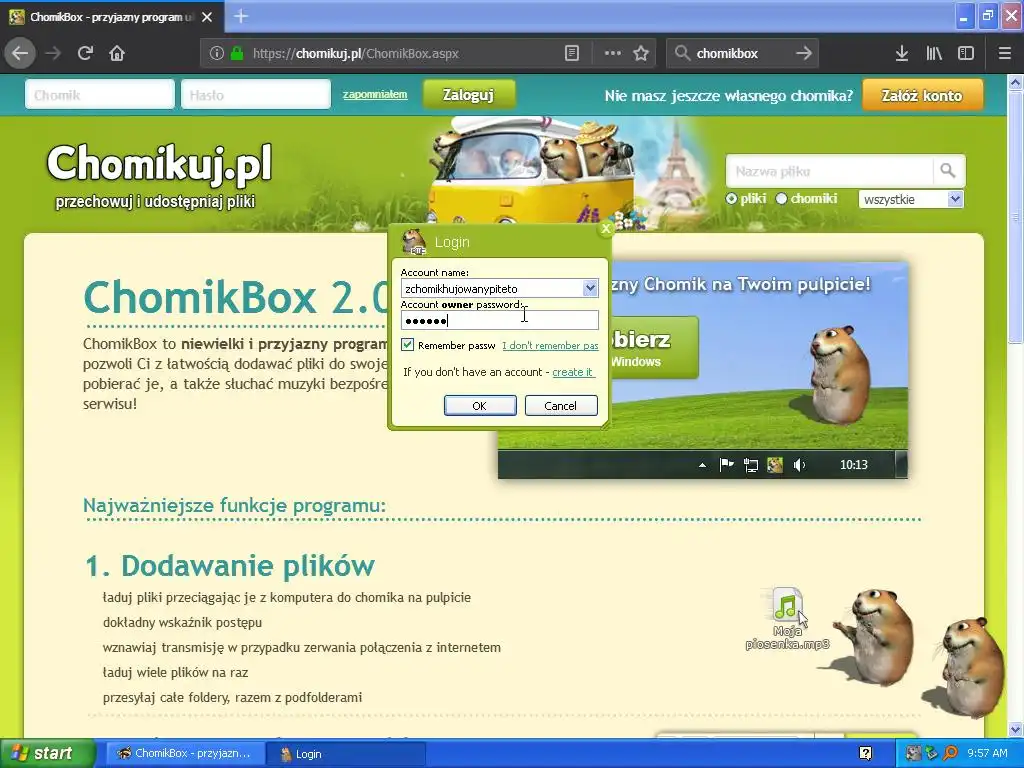Screen dimensions: 1024x768
Task: Click the show hidden icons arrow in screenshot
Action: coord(702,465)
